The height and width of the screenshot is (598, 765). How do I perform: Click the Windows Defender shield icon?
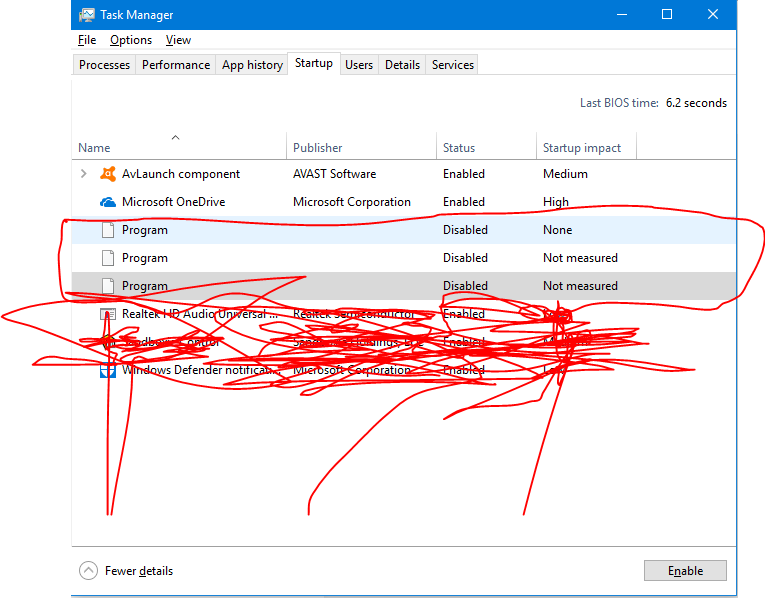point(108,370)
